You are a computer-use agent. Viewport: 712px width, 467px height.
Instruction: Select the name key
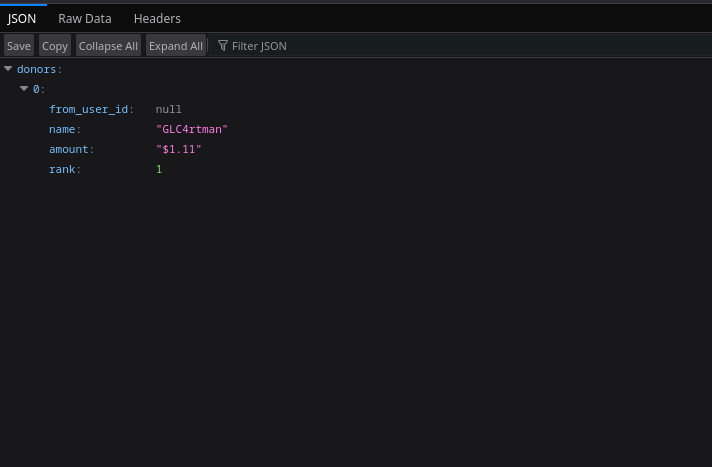coord(62,129)
